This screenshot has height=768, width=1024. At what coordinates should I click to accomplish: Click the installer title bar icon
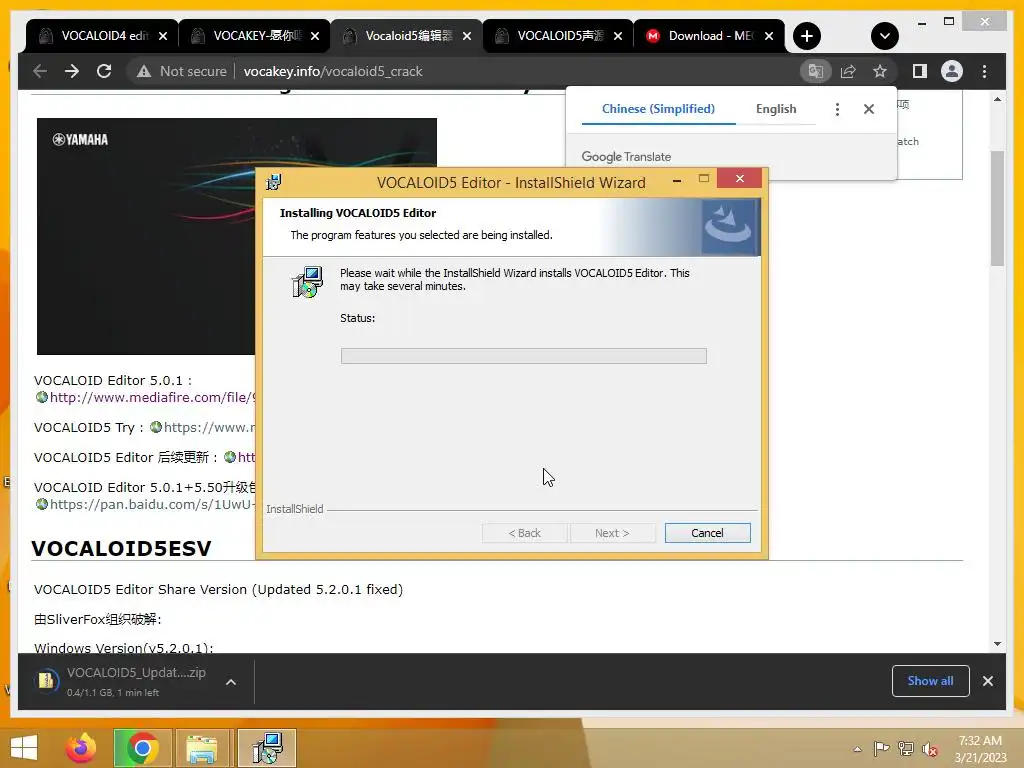point(274,182)
